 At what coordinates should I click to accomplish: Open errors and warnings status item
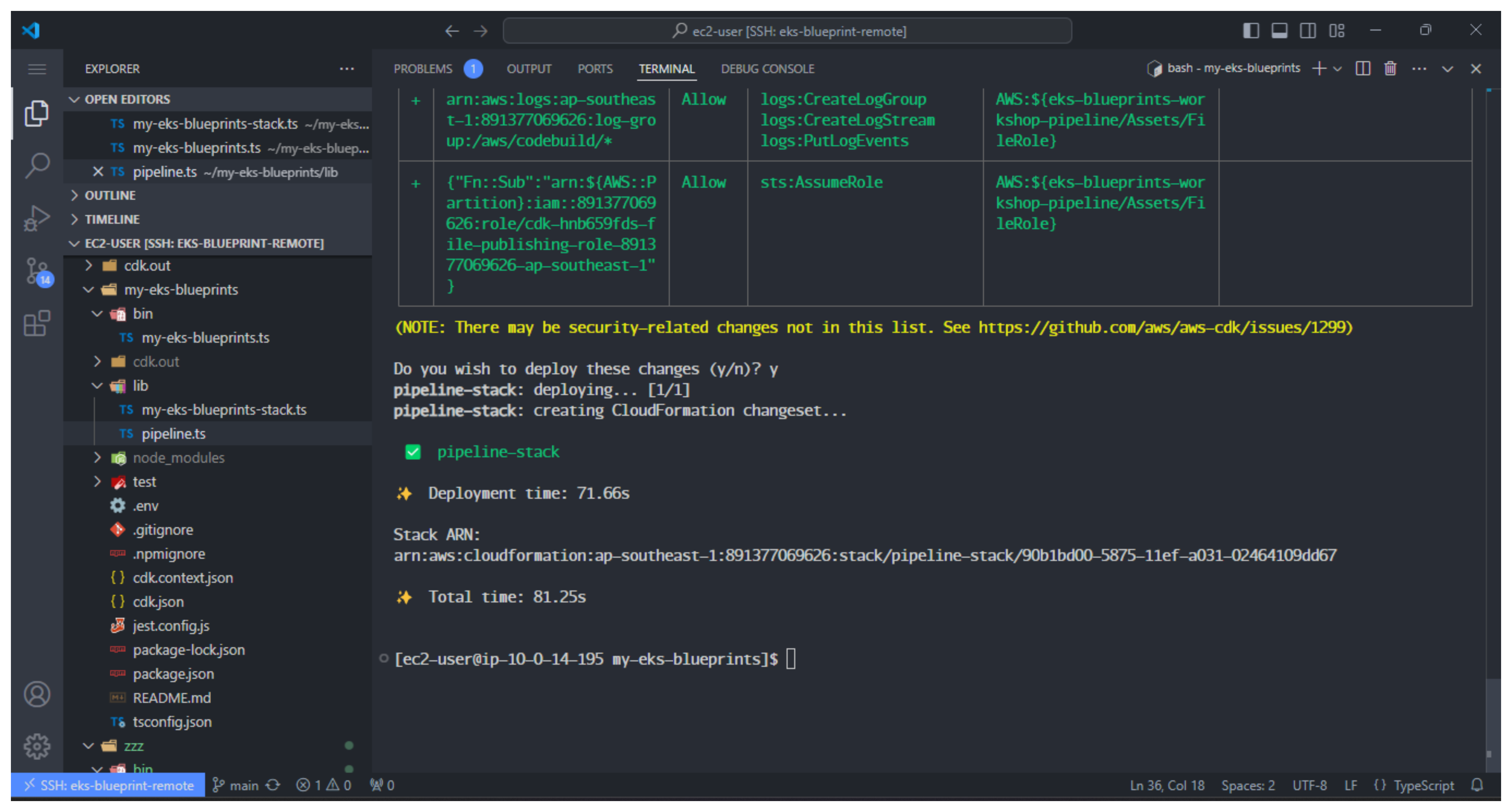coord(324,785)
